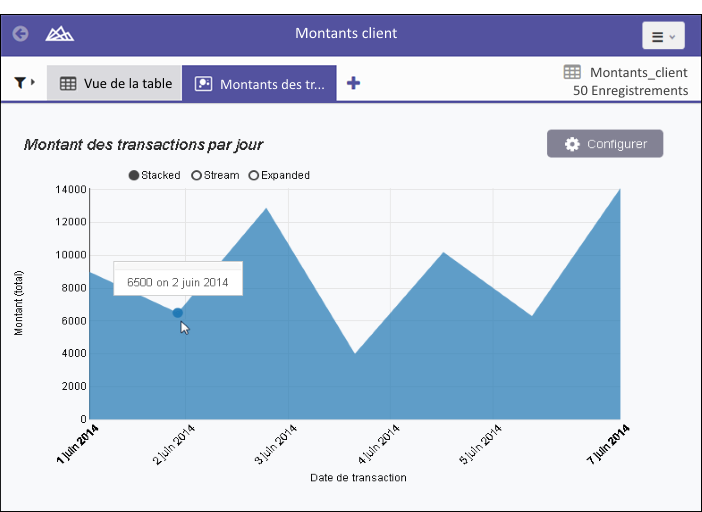Switch to Vue de la table tab
The height and width of the screenshot is (512, 702).
pyautogui.click(x=115, y=84)
